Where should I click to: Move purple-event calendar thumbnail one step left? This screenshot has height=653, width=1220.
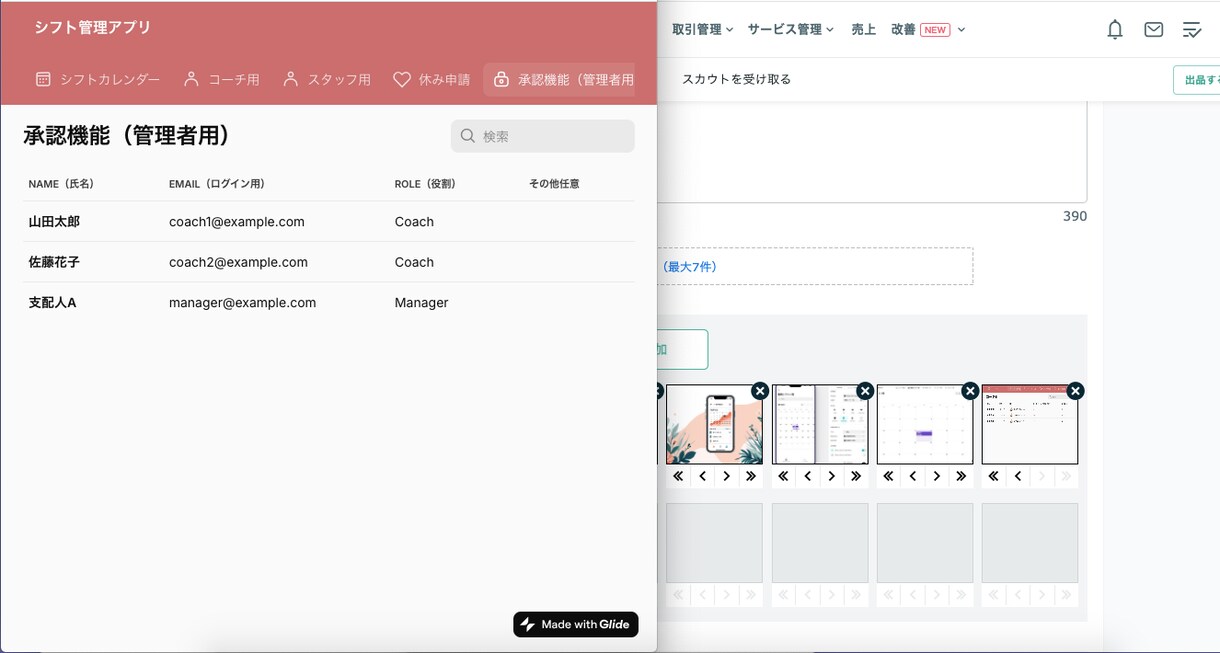pyautogui.click(x=913, y=476)
